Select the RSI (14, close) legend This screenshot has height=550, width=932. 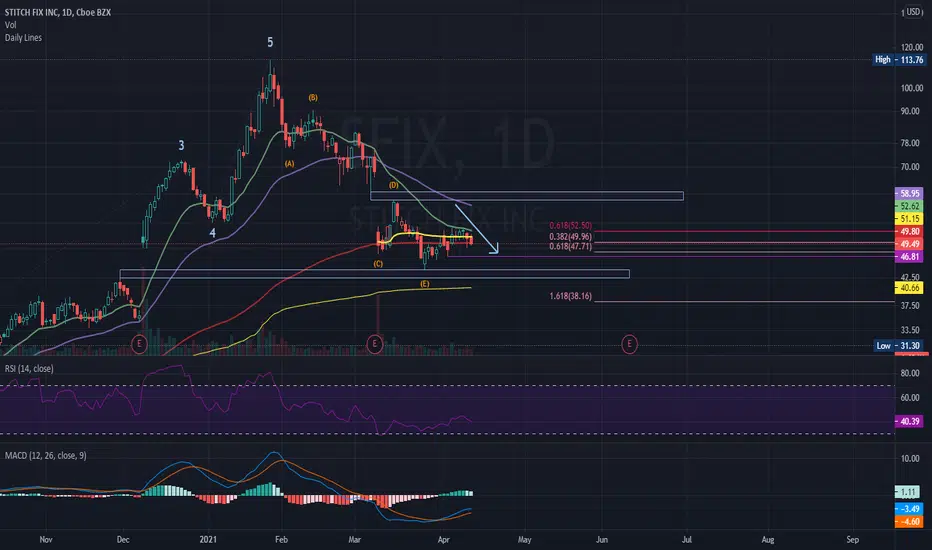[x=29, y=369]
